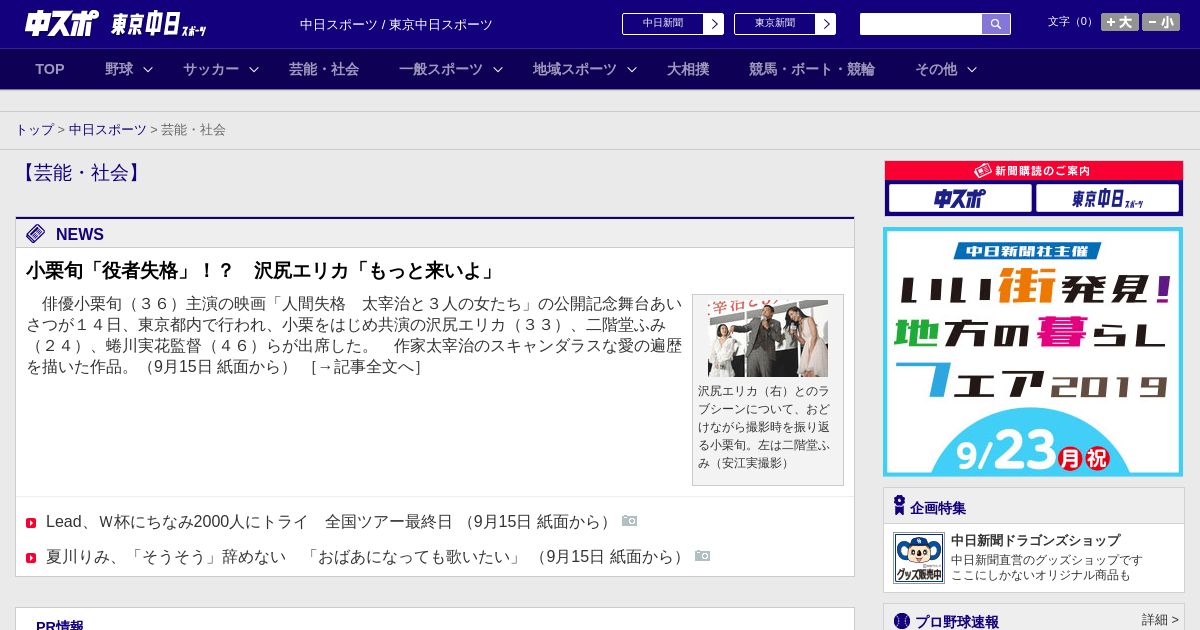Click the camera icon beside Lead article

click(630, 521)
